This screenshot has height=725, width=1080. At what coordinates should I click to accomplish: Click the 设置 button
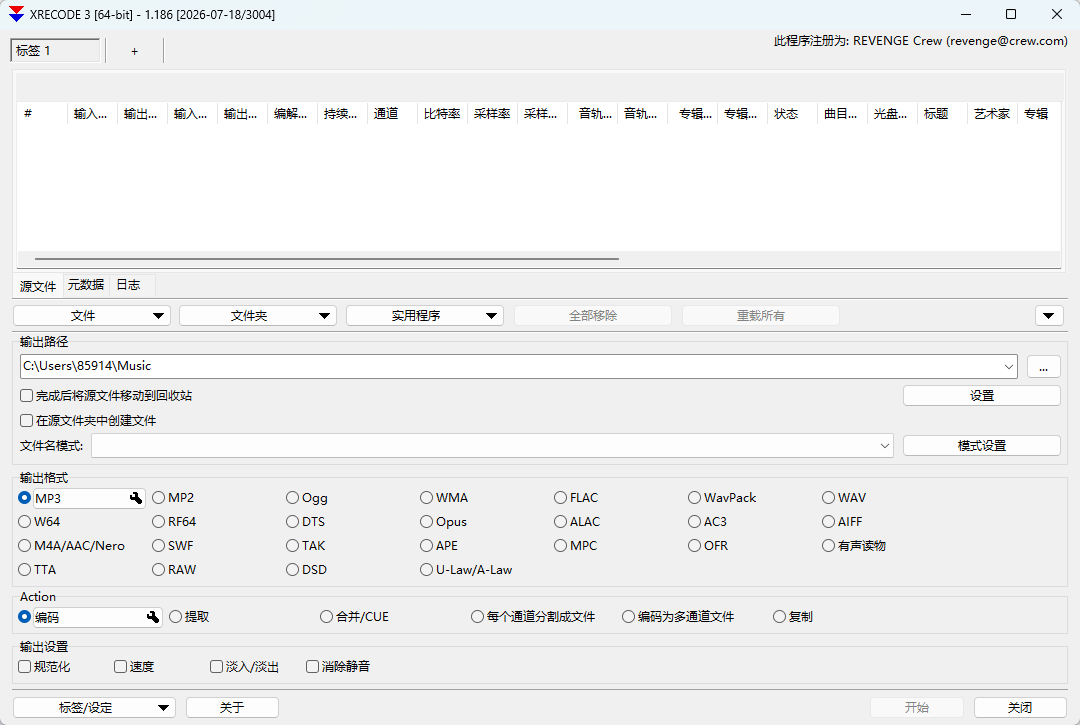point(982,396)
